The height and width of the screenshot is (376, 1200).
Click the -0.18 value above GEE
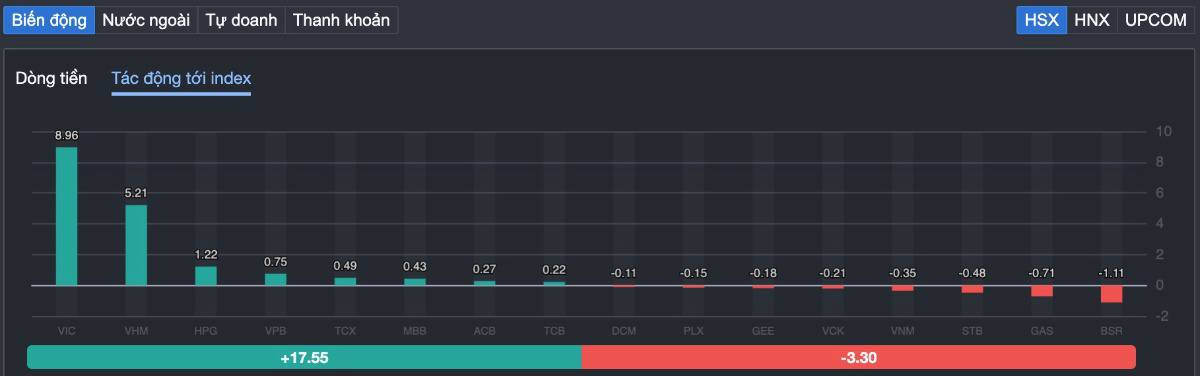pyautogui.click(x=763, y=273)
